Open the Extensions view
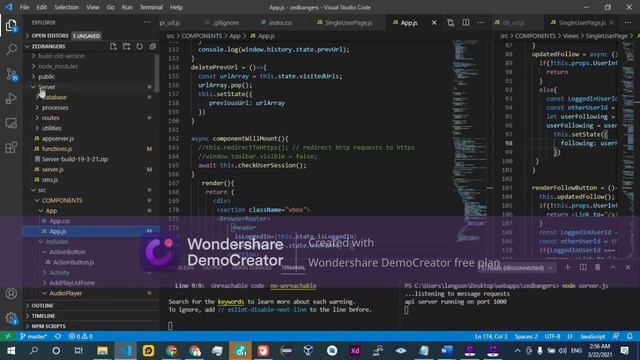 [11, 147]
